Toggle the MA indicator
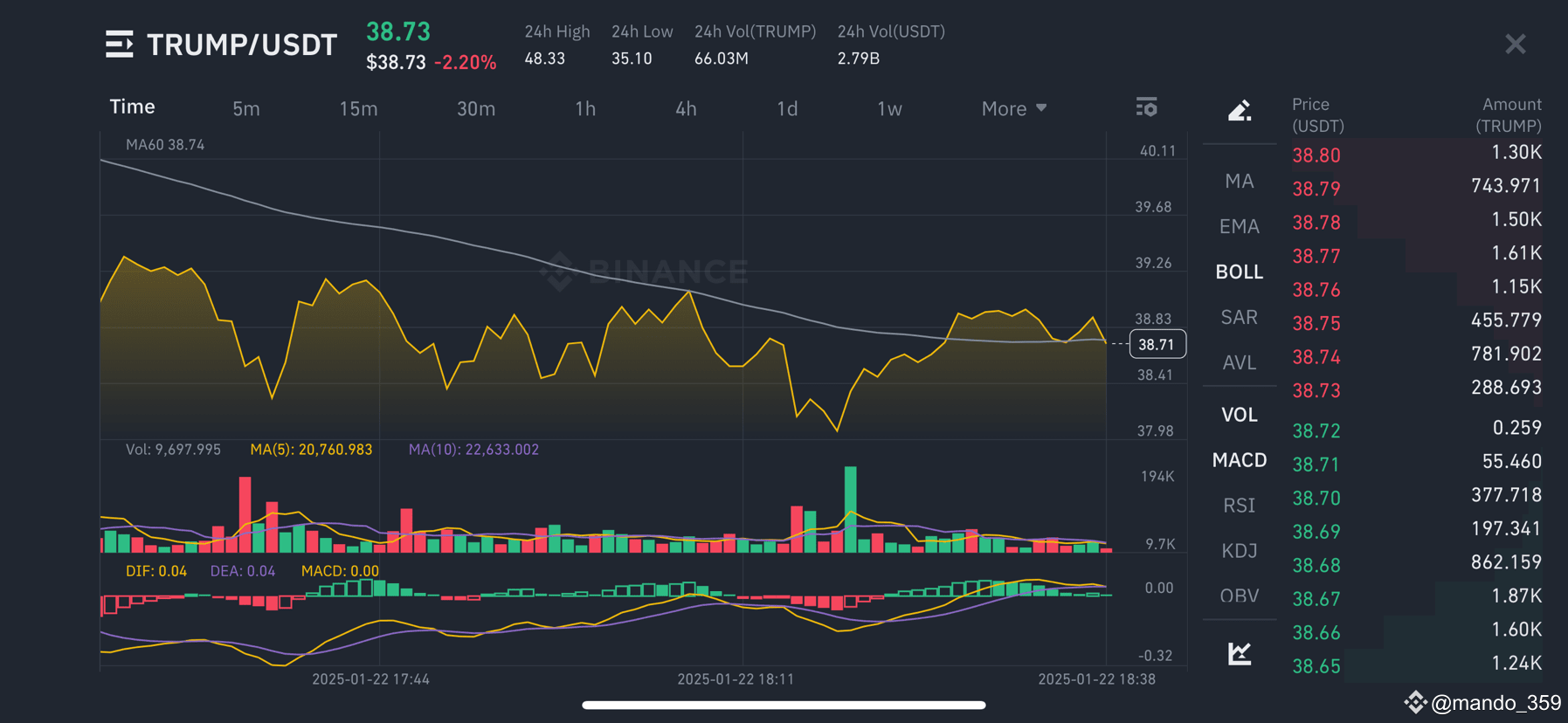This screenshot has width=1568, height=723. 1240,181
